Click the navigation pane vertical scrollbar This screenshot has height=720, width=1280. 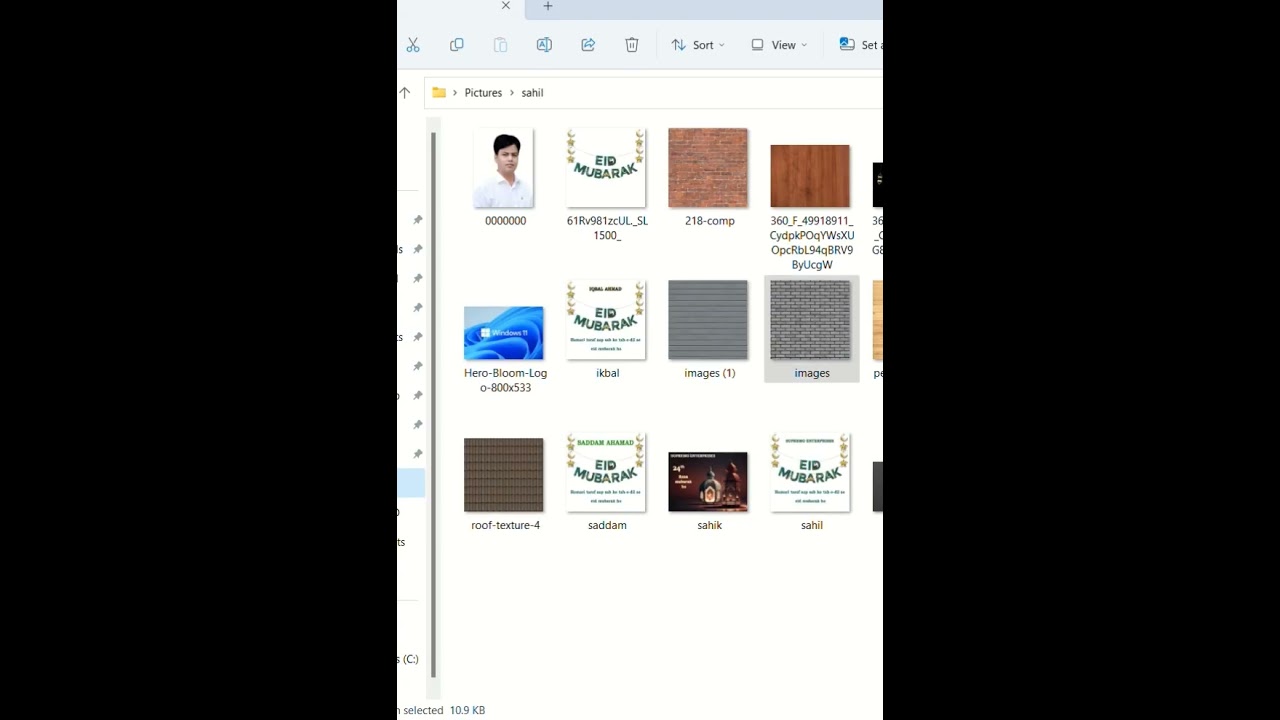pos(433,405)
